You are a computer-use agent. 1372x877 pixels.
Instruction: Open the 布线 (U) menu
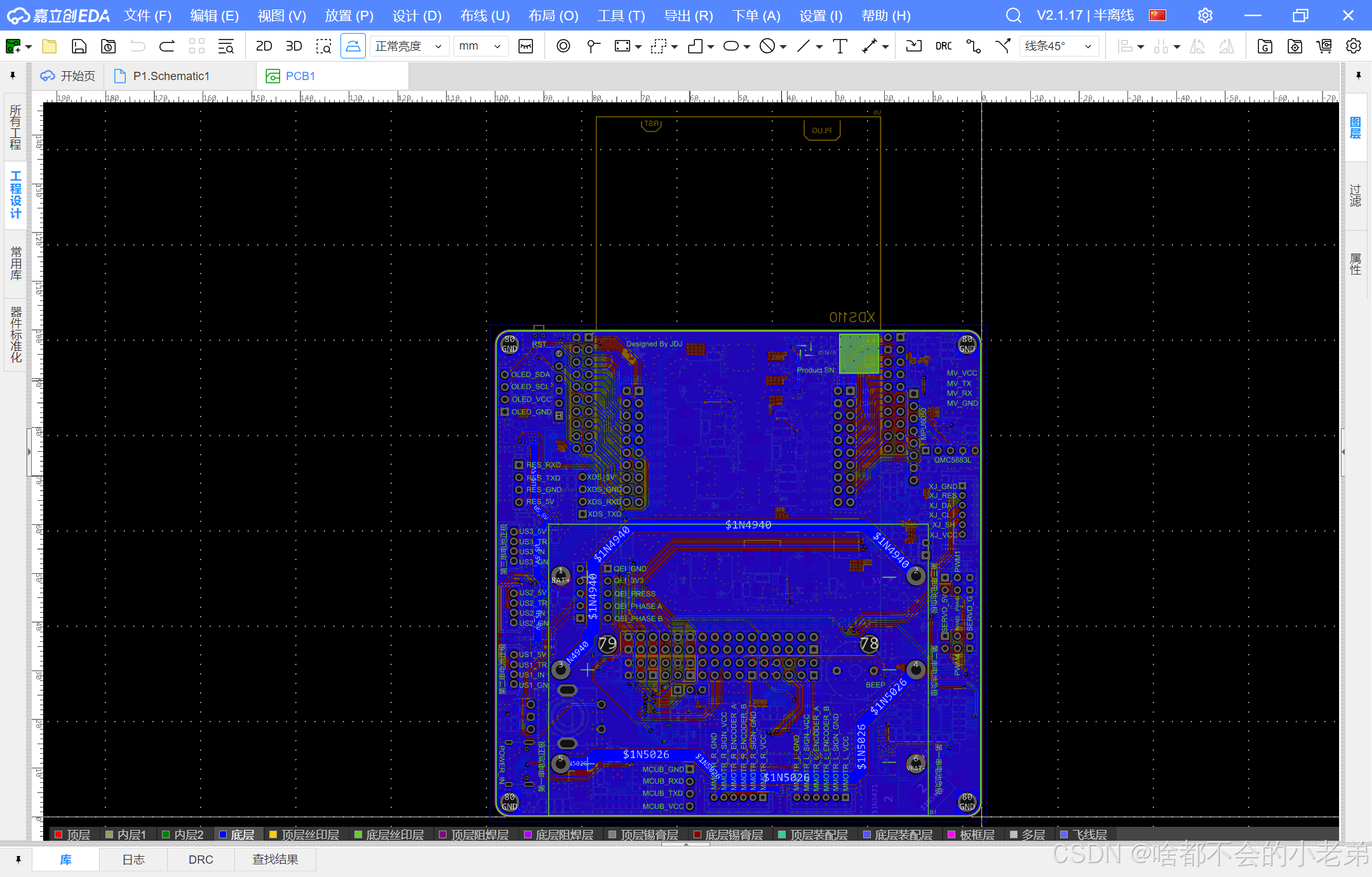(x=485, y=16)
